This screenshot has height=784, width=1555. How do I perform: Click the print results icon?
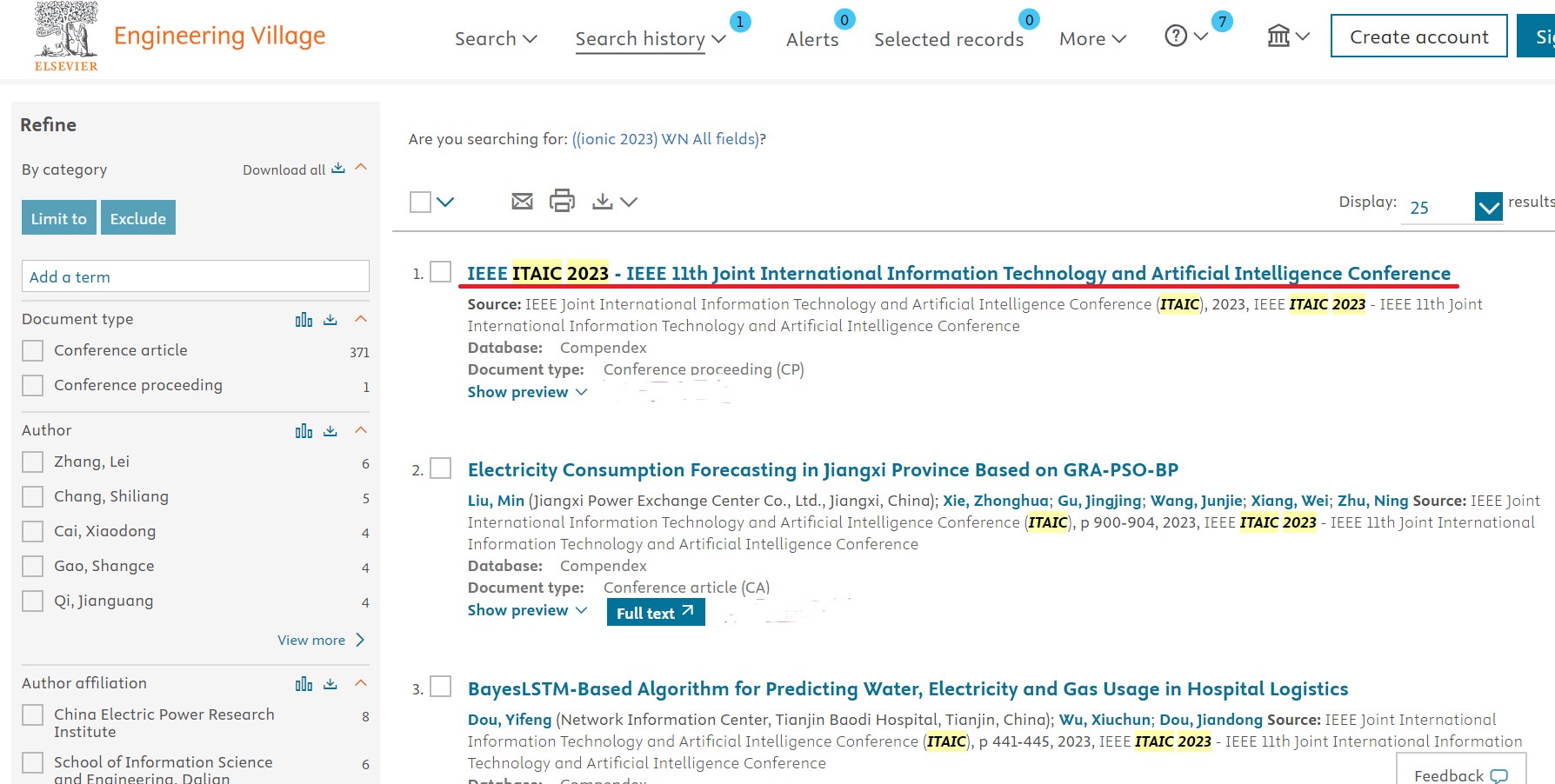562,202
